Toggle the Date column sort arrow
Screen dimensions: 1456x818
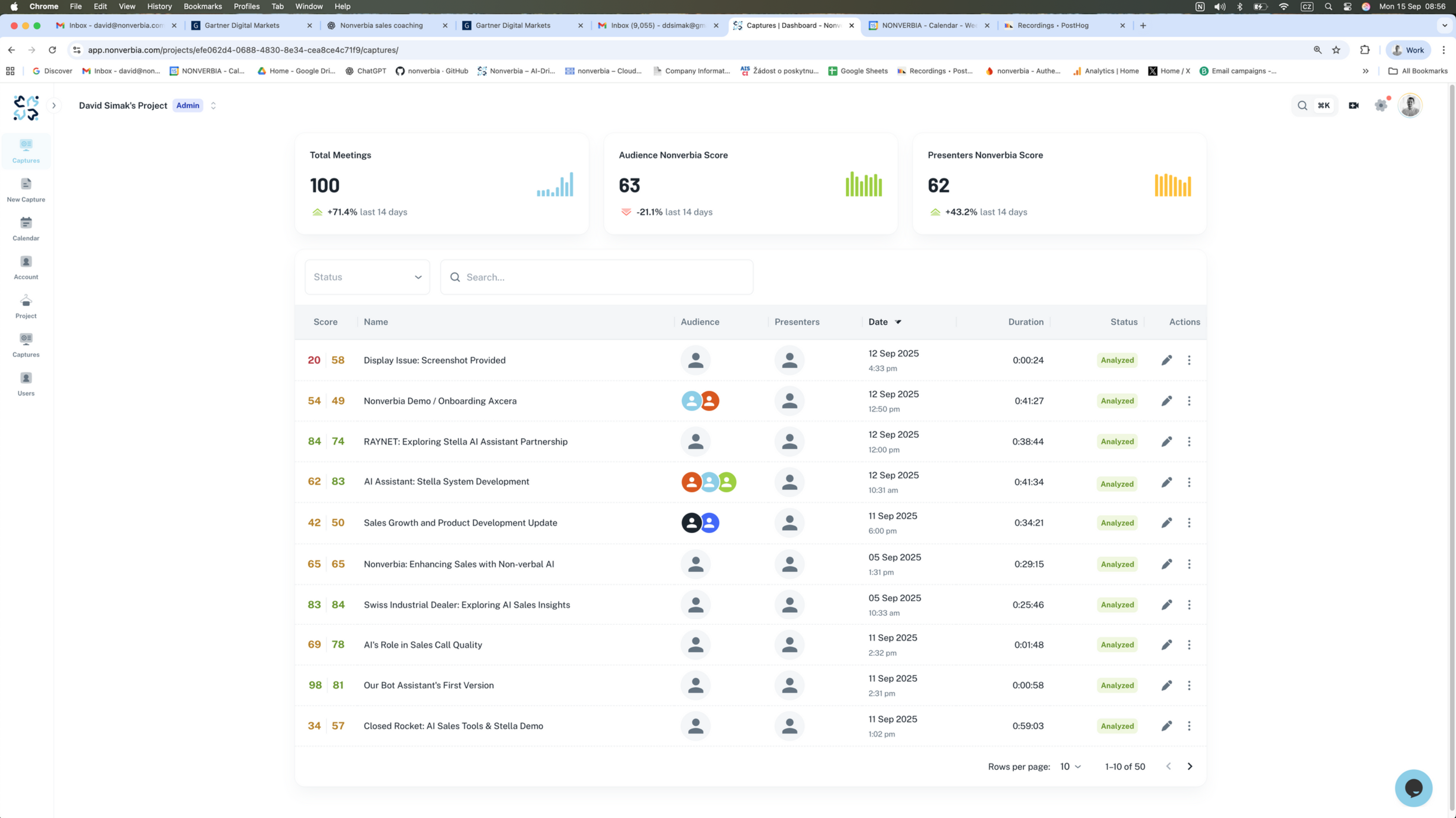(x=898, y=322)
